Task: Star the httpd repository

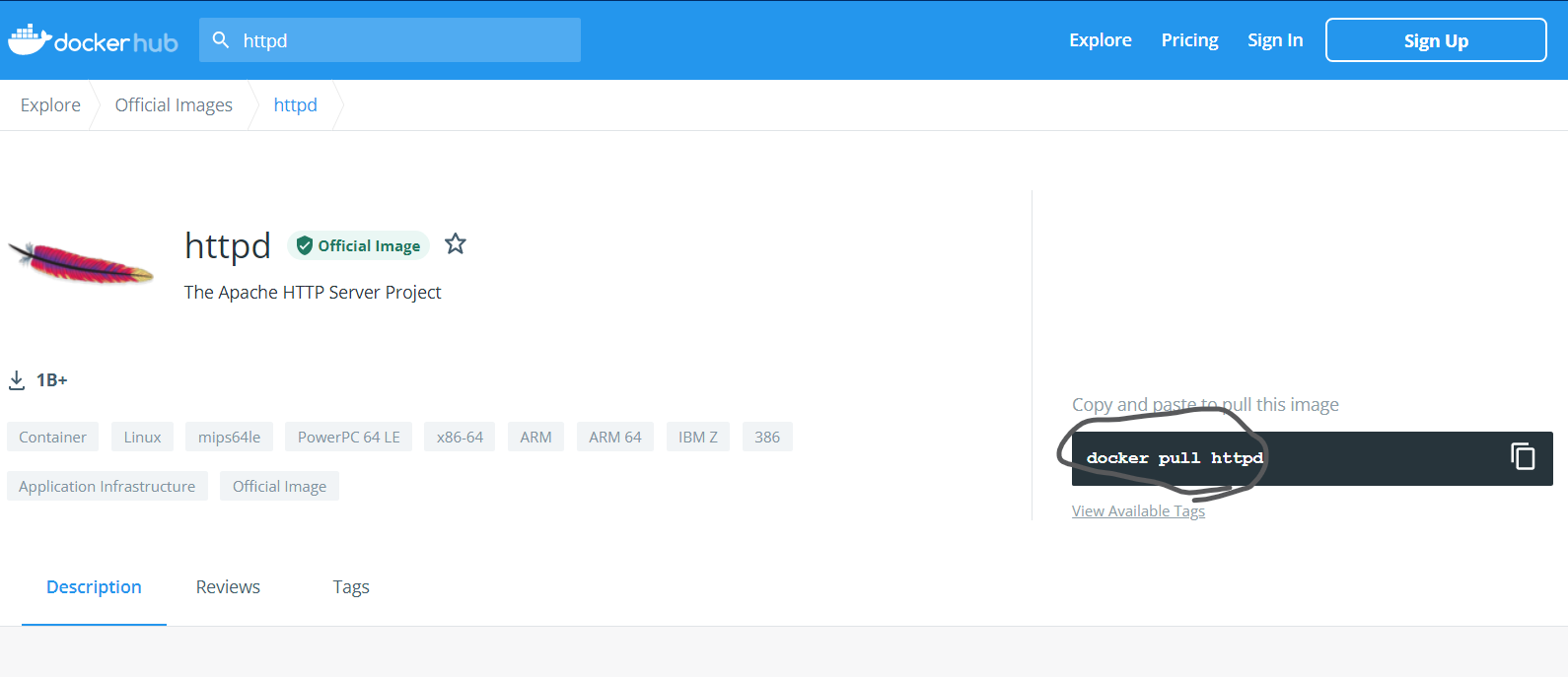Action: click(455, 243)
